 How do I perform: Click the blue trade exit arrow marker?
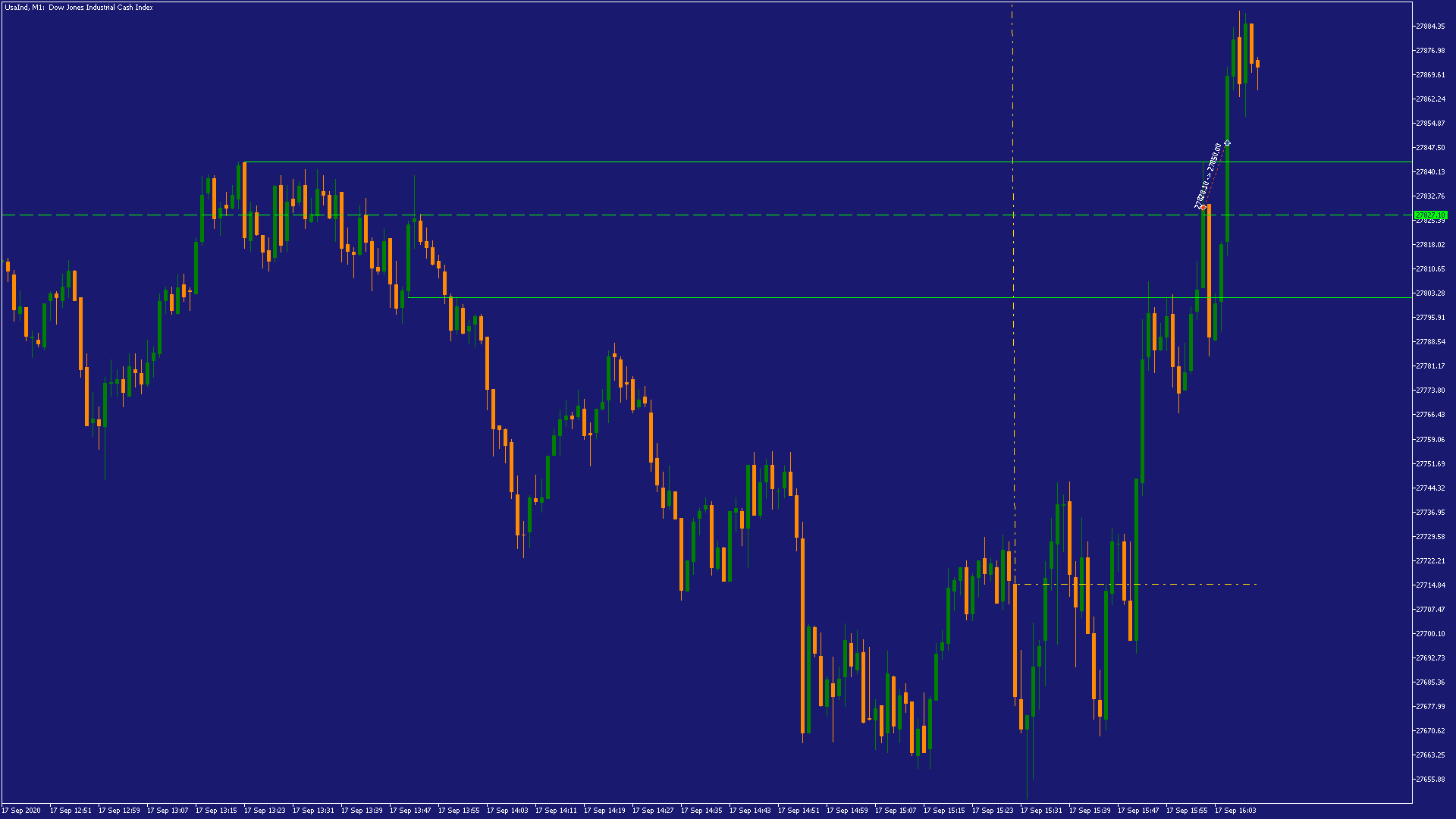[x=1227, y=143]
